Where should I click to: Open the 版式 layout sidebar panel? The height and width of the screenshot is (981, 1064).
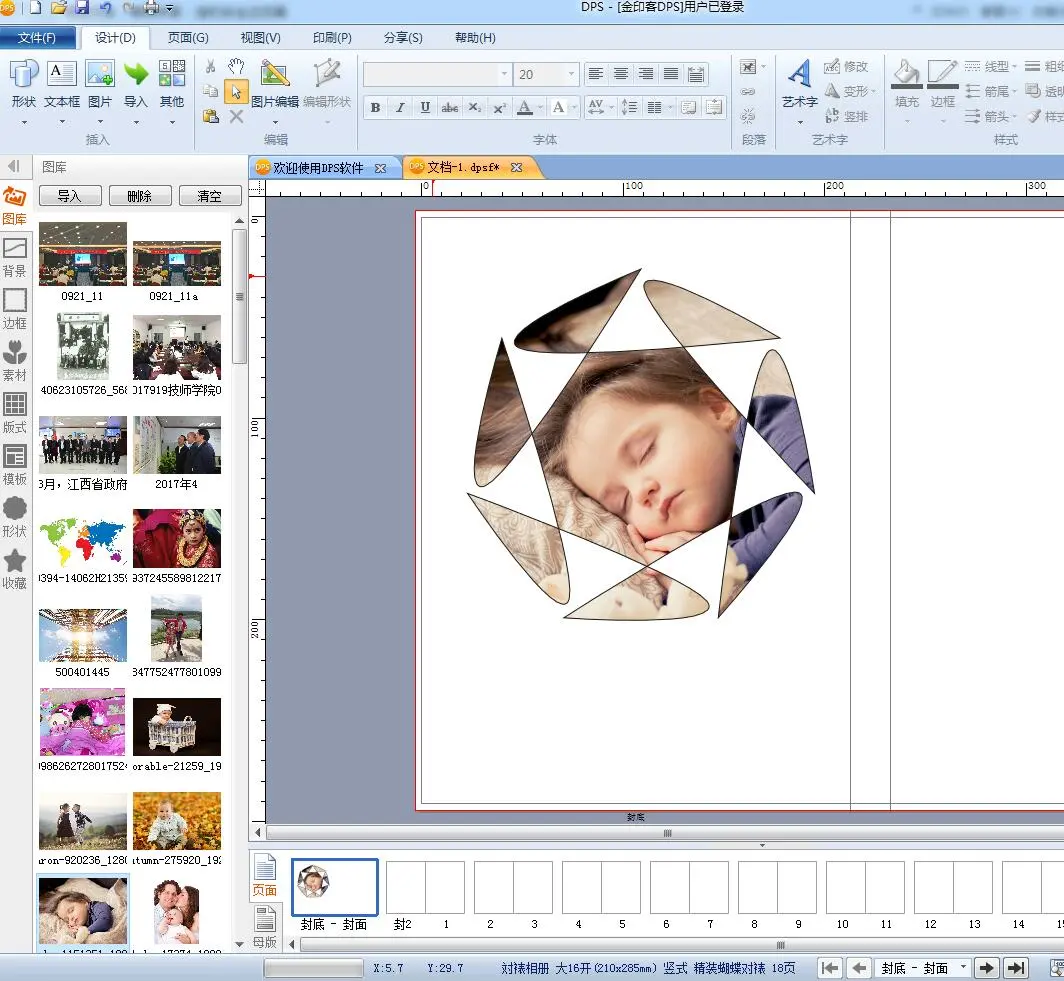click(14, 414)
